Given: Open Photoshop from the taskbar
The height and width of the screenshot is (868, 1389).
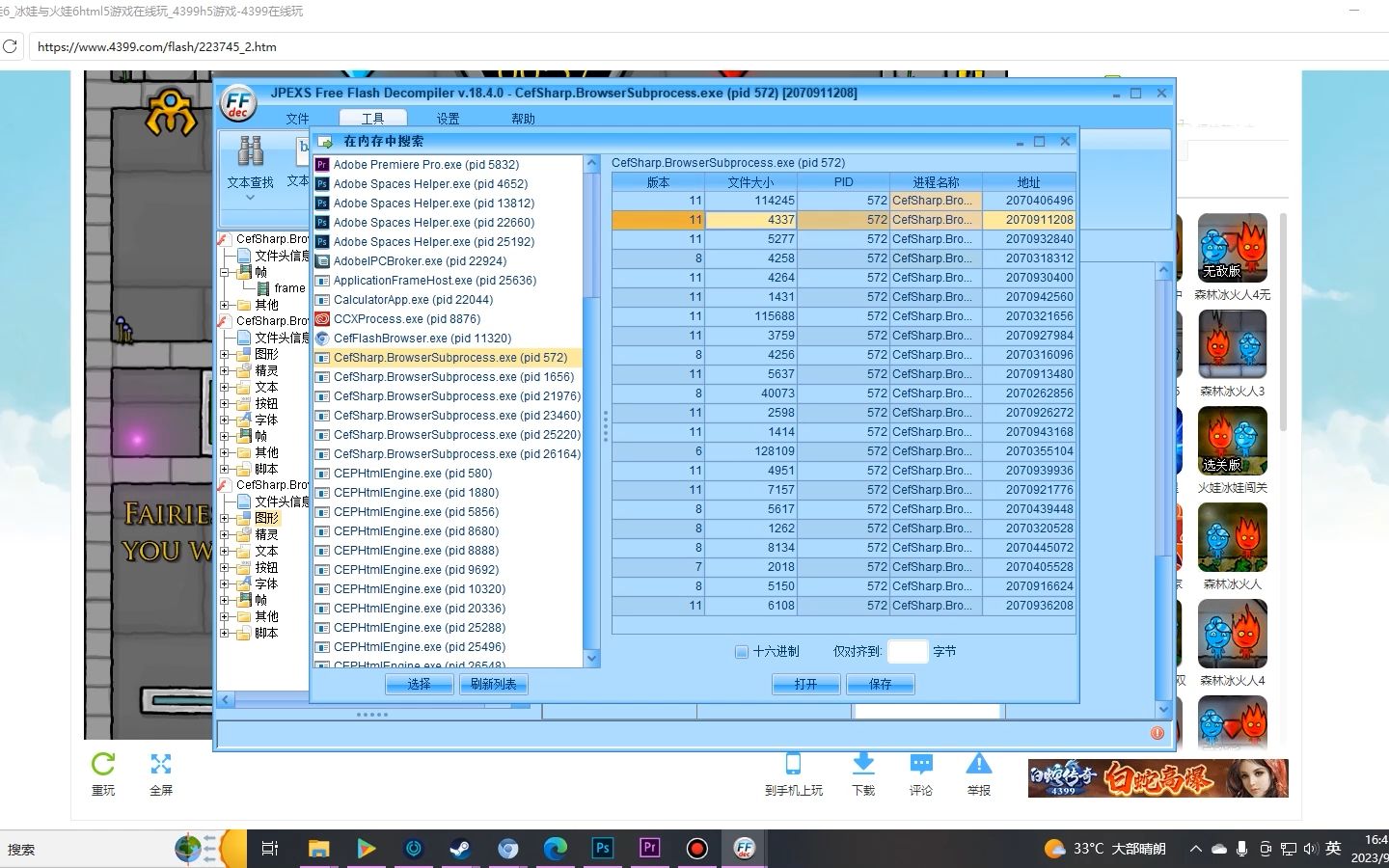Looking at the screenshot, I should 602,849.
